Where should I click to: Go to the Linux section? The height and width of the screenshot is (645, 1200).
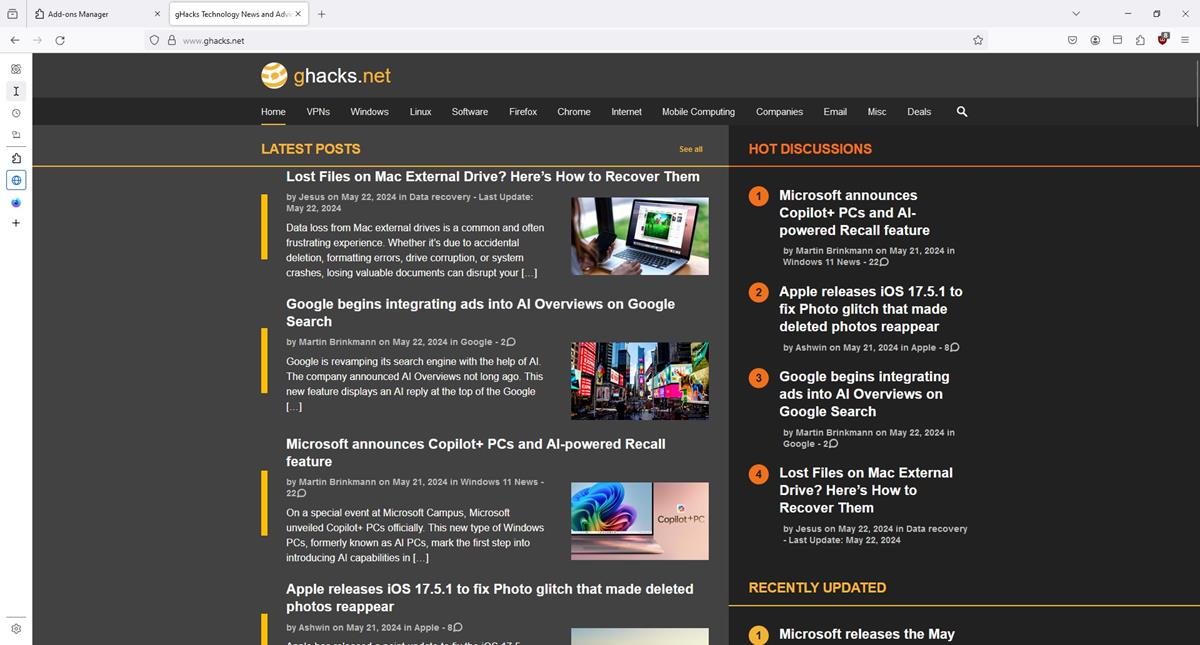point(420,112)
